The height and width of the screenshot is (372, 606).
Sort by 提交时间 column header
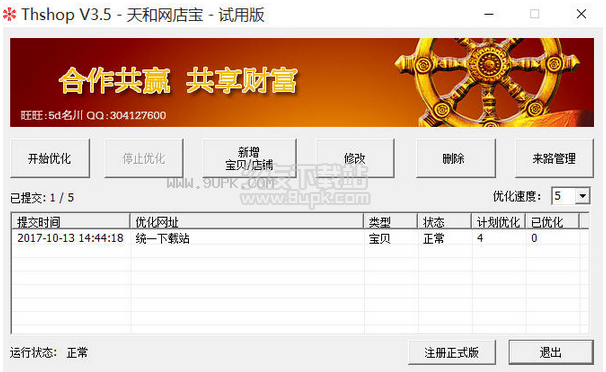pos(70,222)
